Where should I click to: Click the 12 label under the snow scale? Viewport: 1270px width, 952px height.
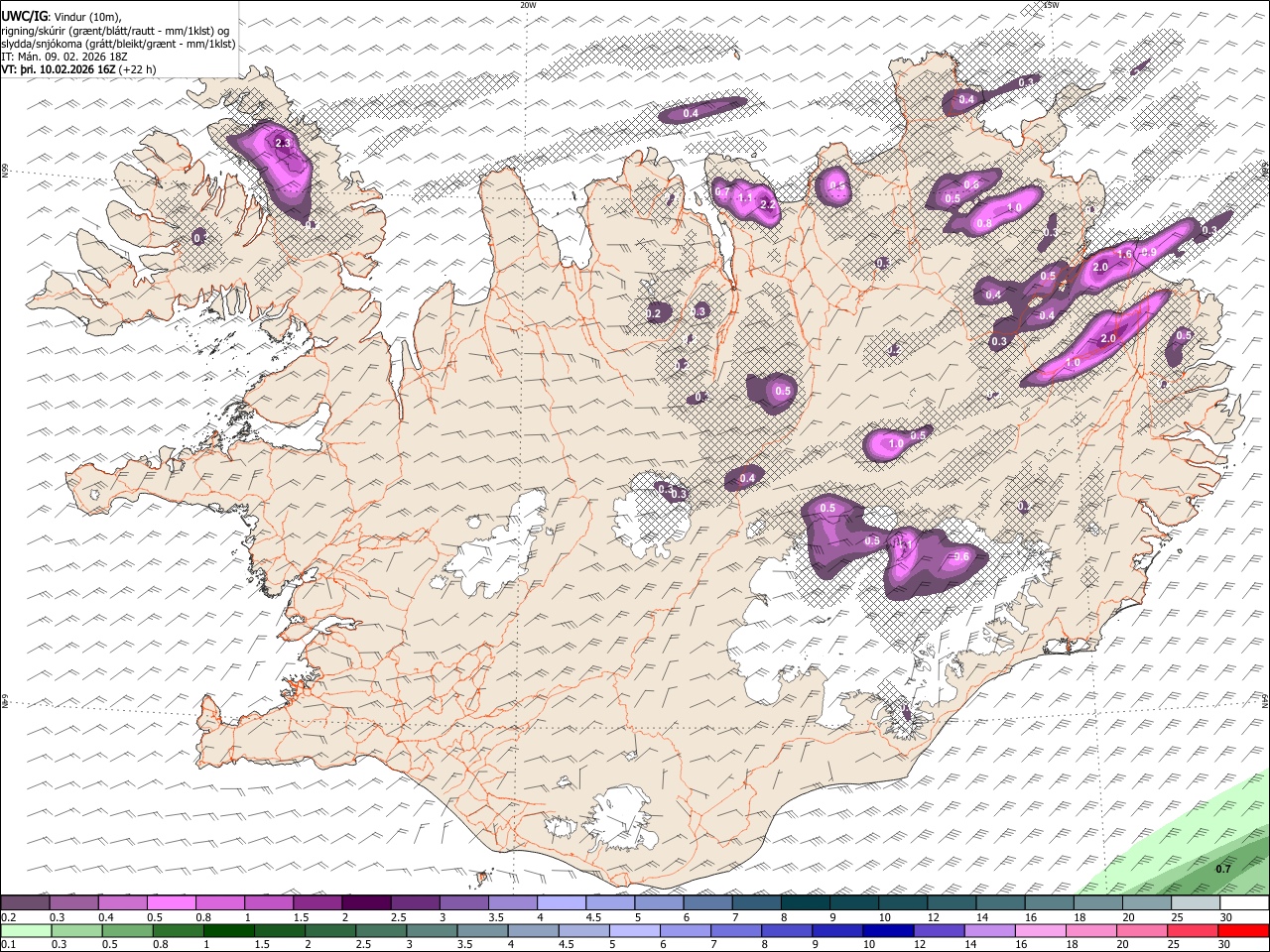point(935,917)
